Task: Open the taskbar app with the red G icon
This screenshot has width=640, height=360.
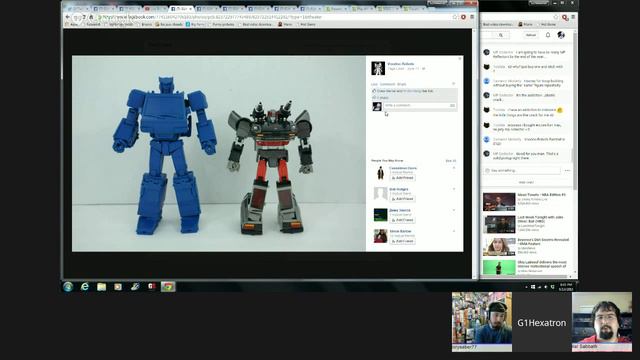Action: 152,287
